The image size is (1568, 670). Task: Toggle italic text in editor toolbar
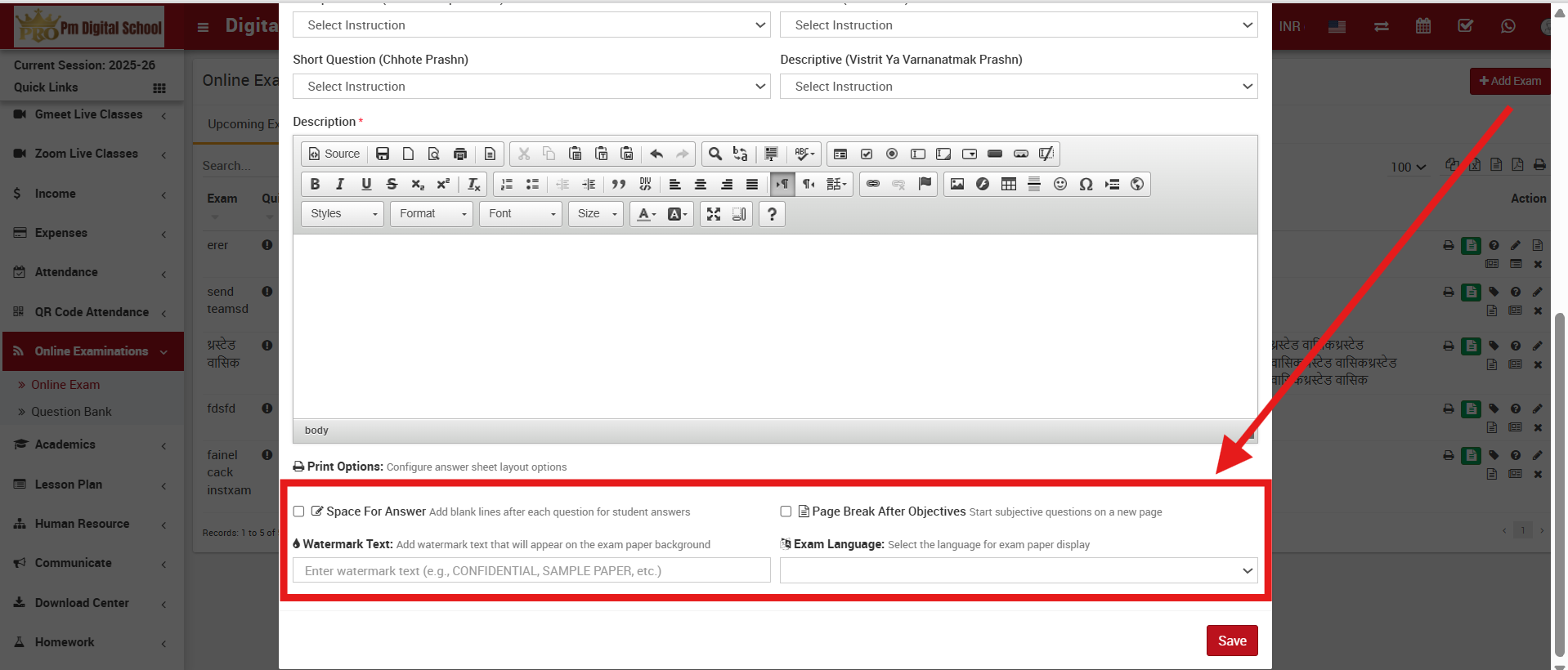coord(340,184)
